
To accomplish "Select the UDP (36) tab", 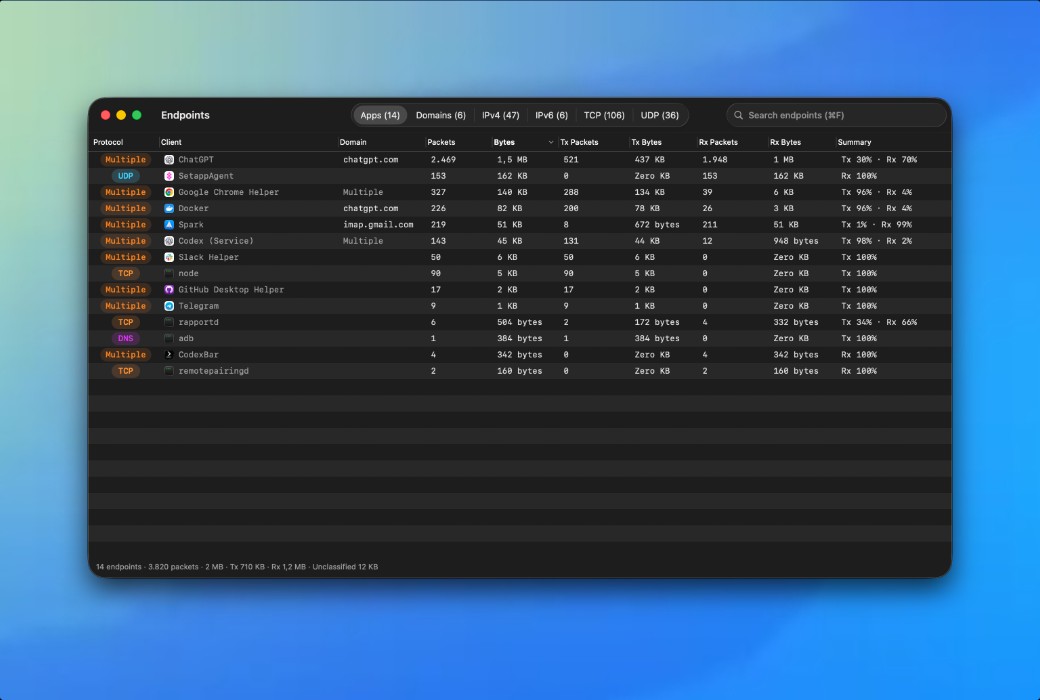I will (659, 115).
